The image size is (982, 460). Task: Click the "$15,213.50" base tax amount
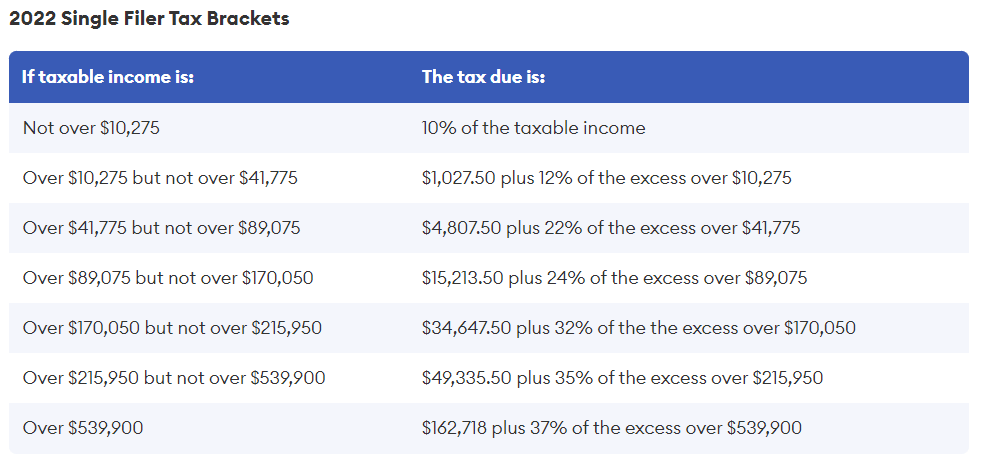(x=462, y=278)
